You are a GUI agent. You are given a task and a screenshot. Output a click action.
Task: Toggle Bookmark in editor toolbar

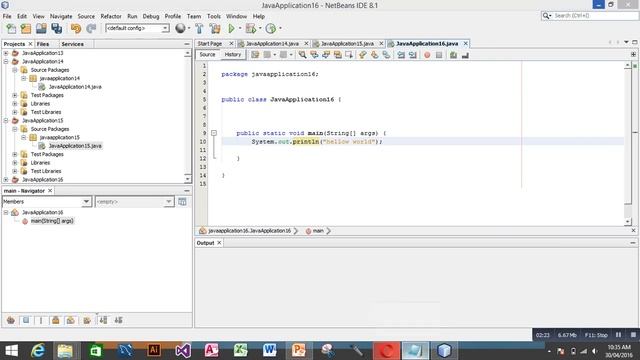click(x=386, y=55)
